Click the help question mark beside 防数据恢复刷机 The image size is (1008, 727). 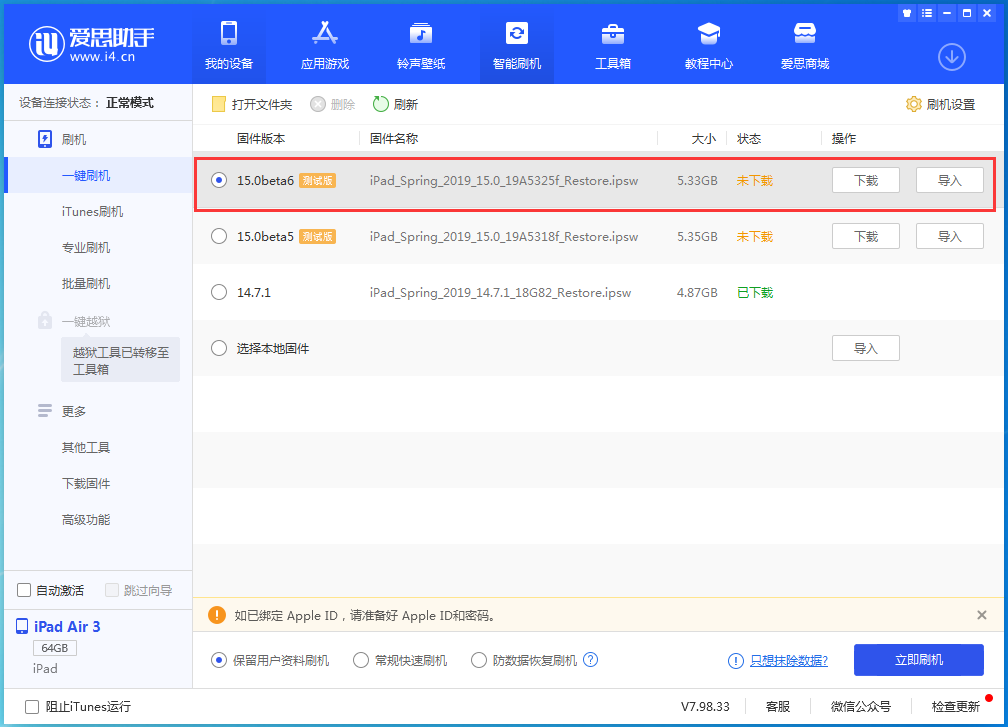coord(590,660)
